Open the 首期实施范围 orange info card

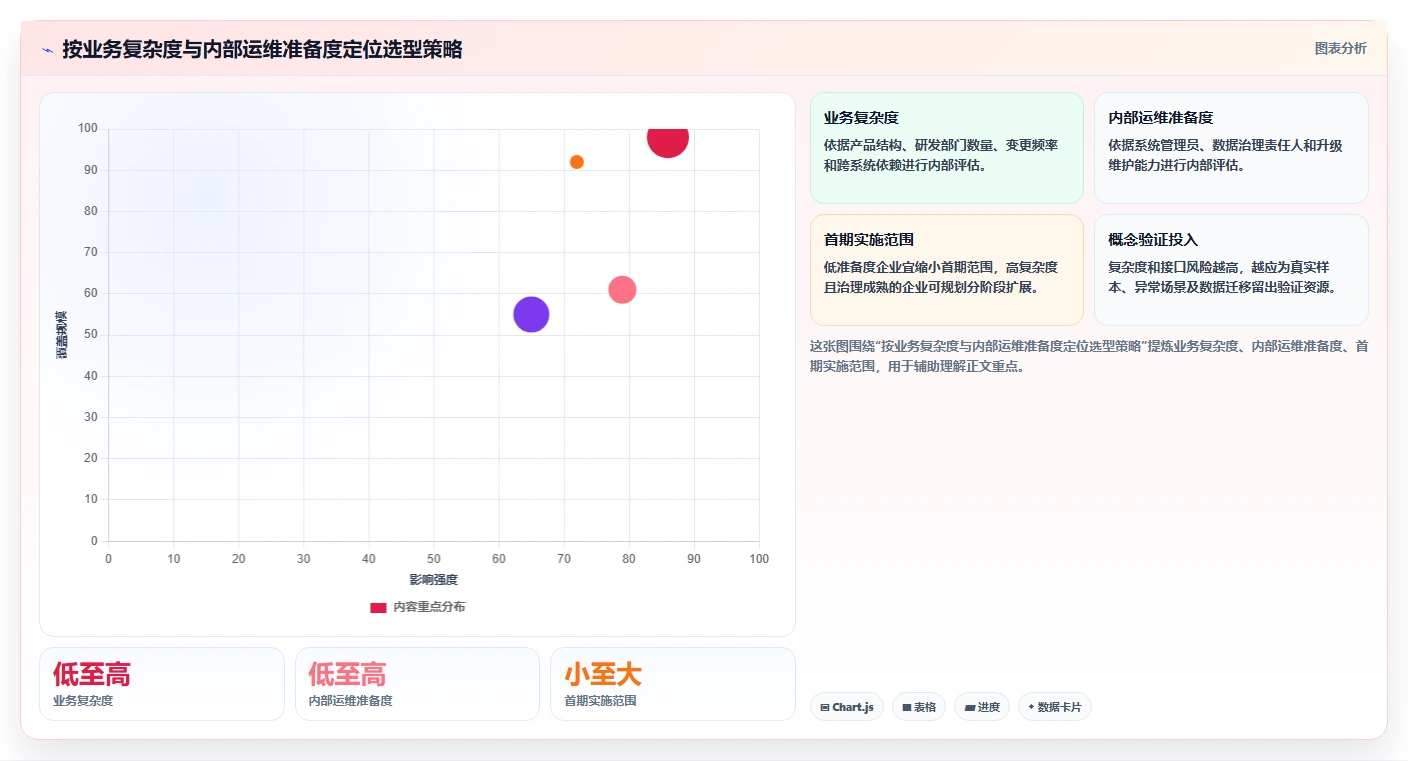tap(947, 270)
